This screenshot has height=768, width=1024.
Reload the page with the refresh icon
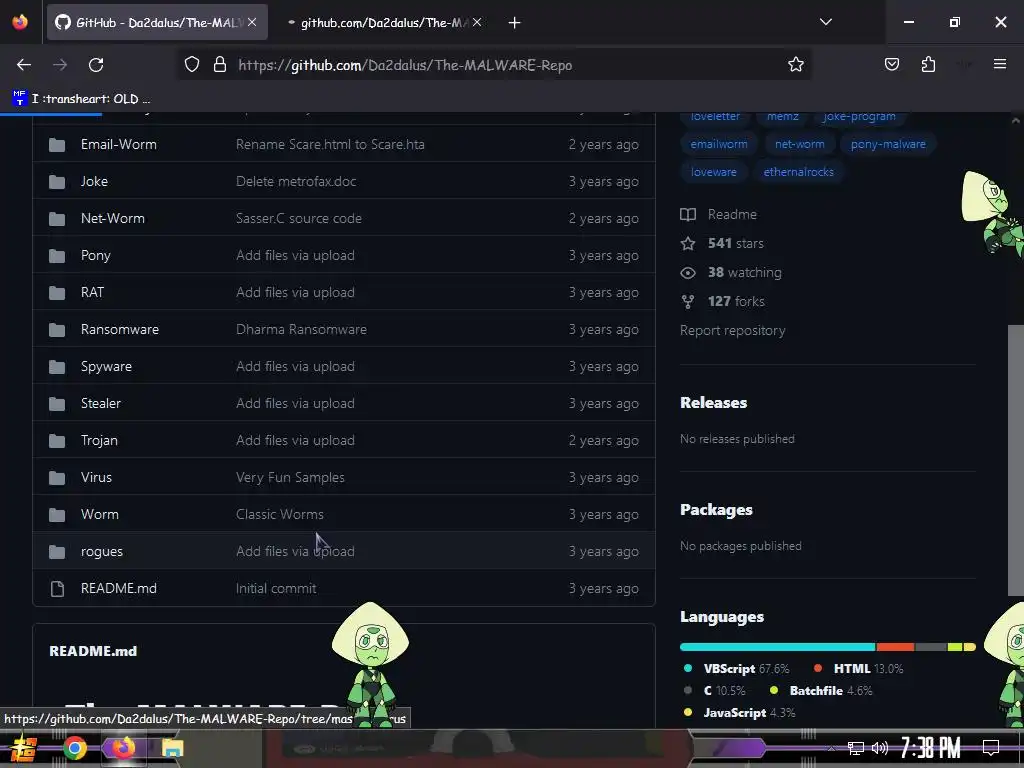(96, 65)
